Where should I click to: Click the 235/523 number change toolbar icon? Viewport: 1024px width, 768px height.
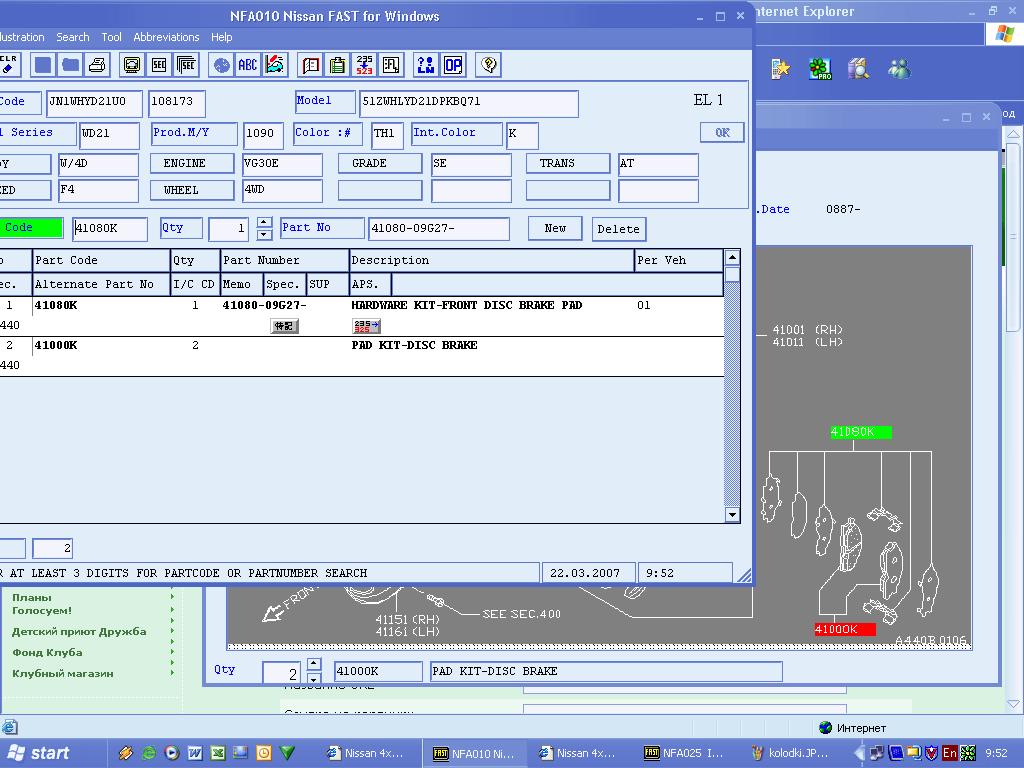pos(364,65)
